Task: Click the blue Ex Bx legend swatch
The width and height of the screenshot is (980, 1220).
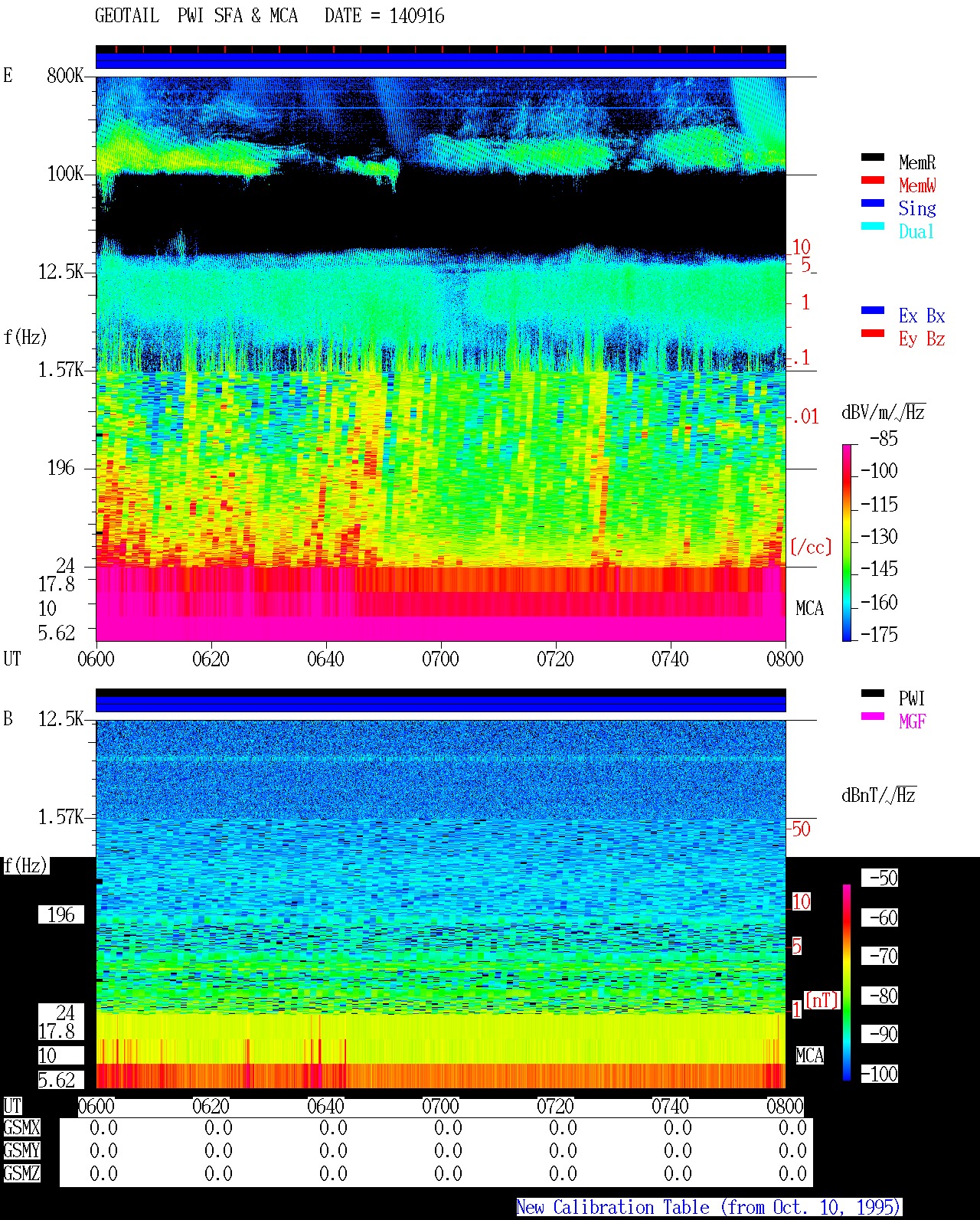Action: tap(873, 311)
